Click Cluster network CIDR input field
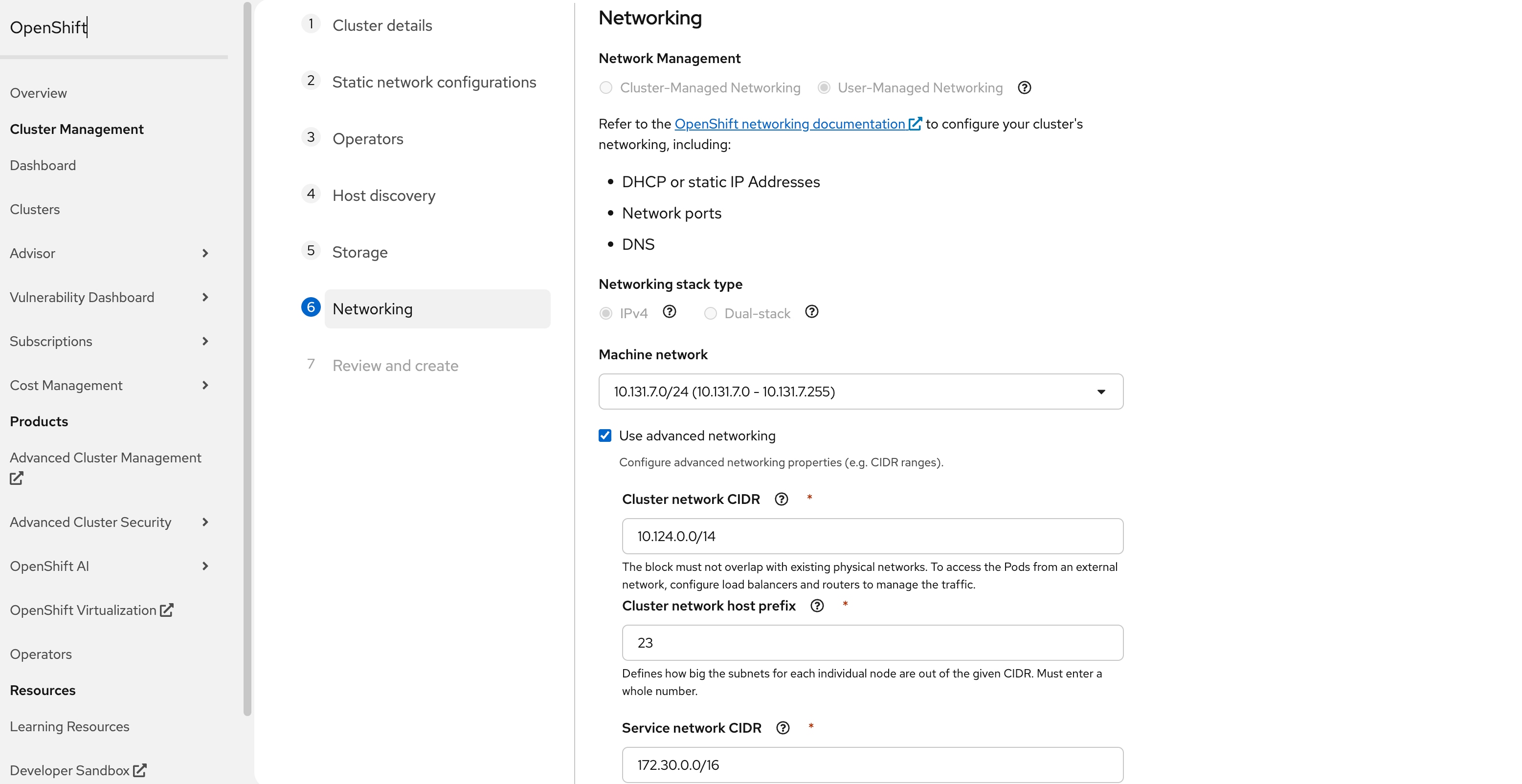The width and height of the screenshot is (1522, 784). pos(873,536)
